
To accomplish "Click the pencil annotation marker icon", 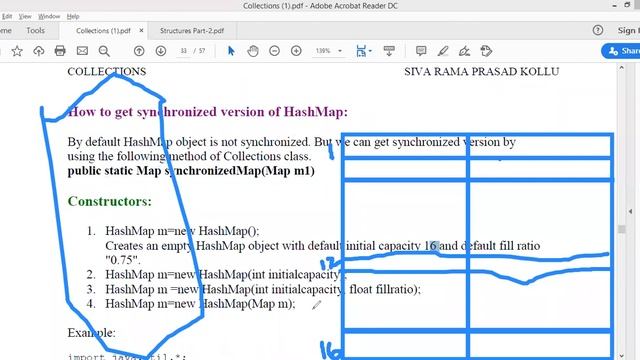I will (316, 305).
